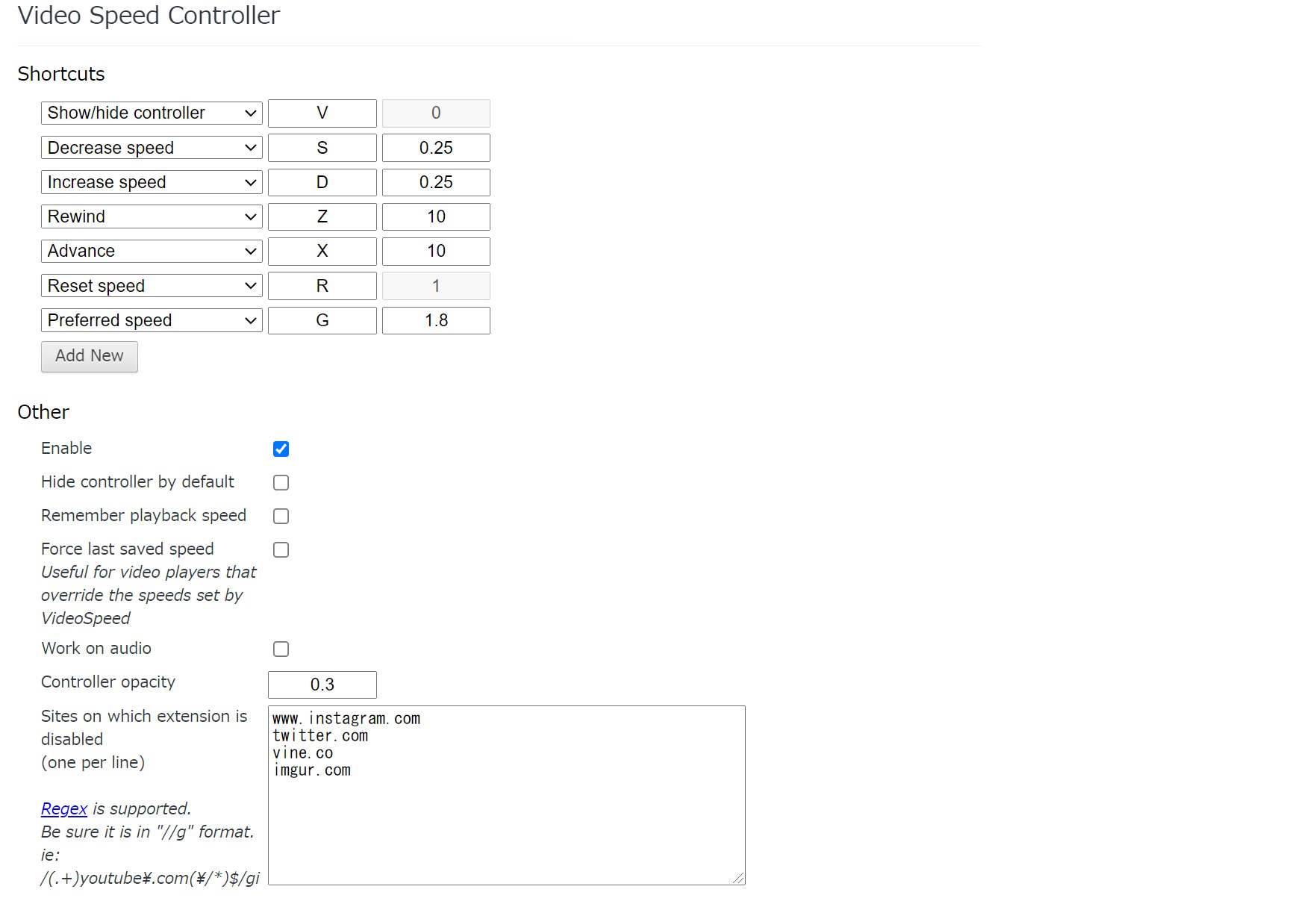1316x901 pixels.
Task: Click the V shortcut key field
Action: point(322,113)
